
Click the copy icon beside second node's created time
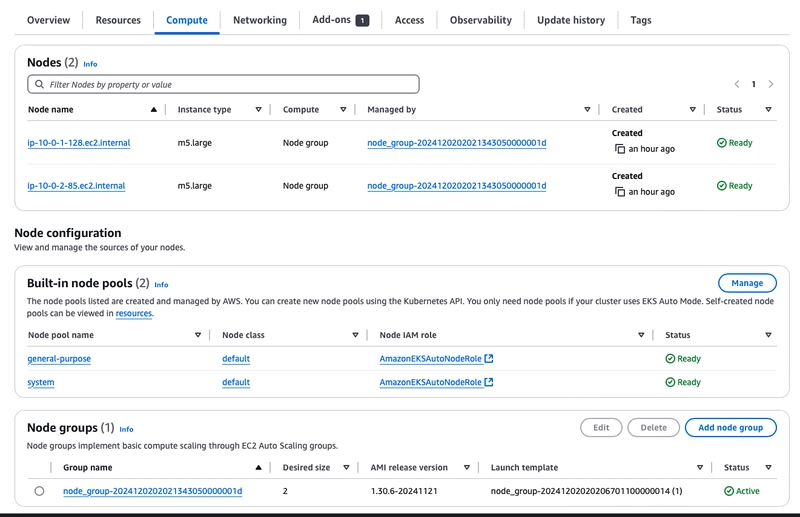coord(620,192)
